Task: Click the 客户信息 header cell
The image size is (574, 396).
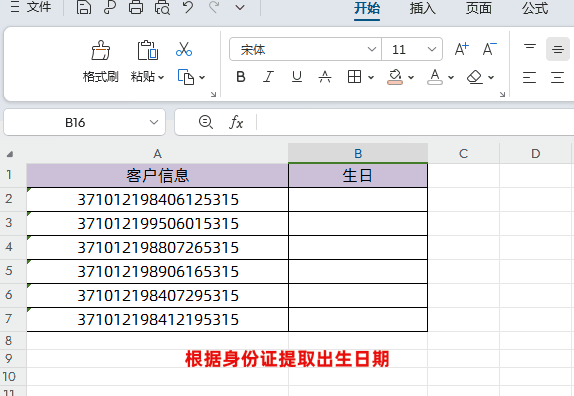Action: pos(157,175)
